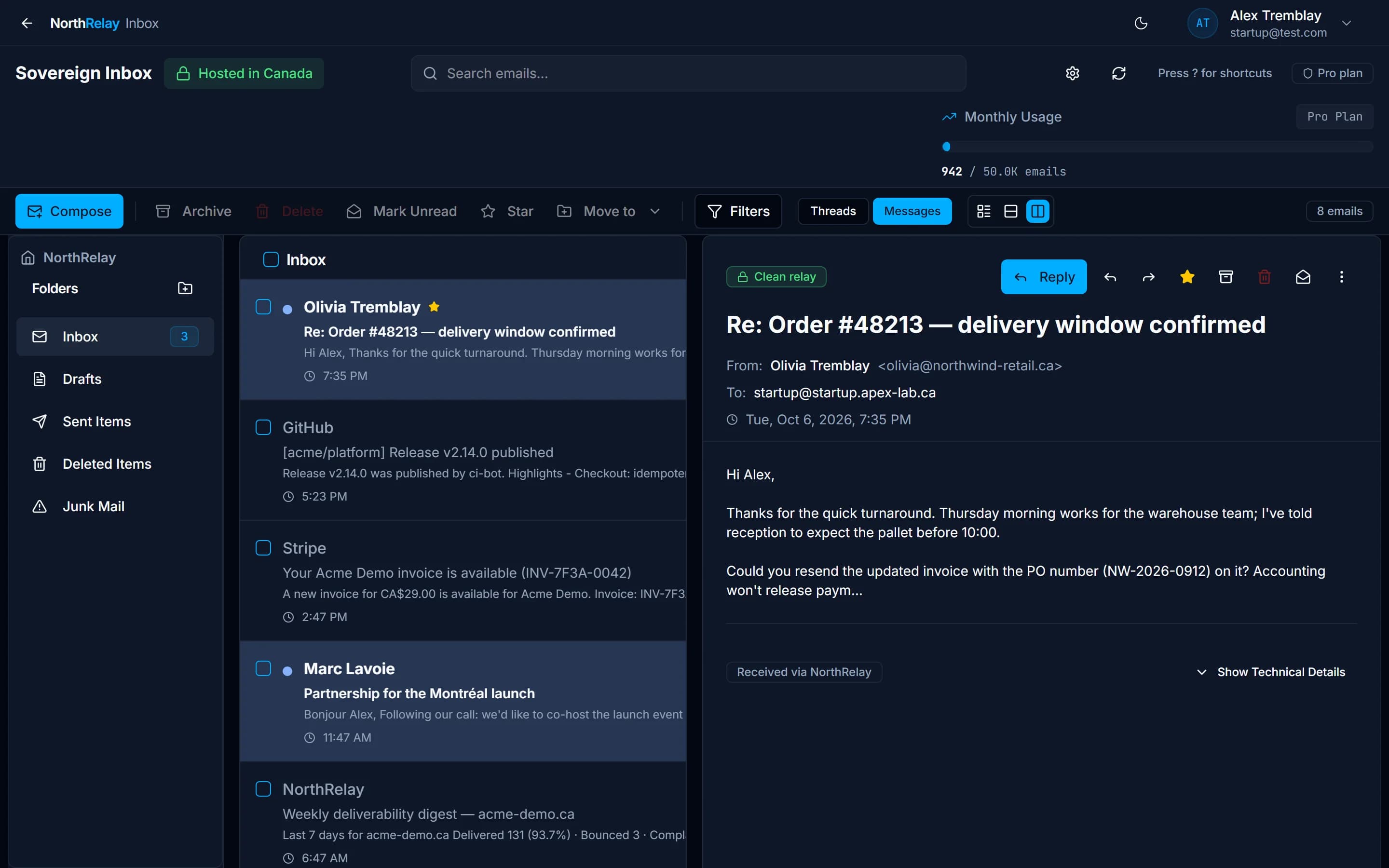Click the Search emails field
This screenshot has height=868, width=1389.
688,73
